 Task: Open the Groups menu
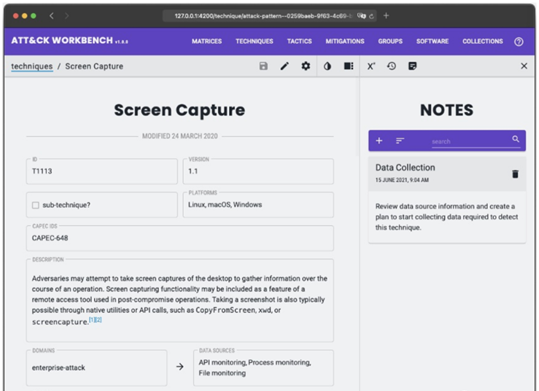pyautogui.click(x=390, y=41)
